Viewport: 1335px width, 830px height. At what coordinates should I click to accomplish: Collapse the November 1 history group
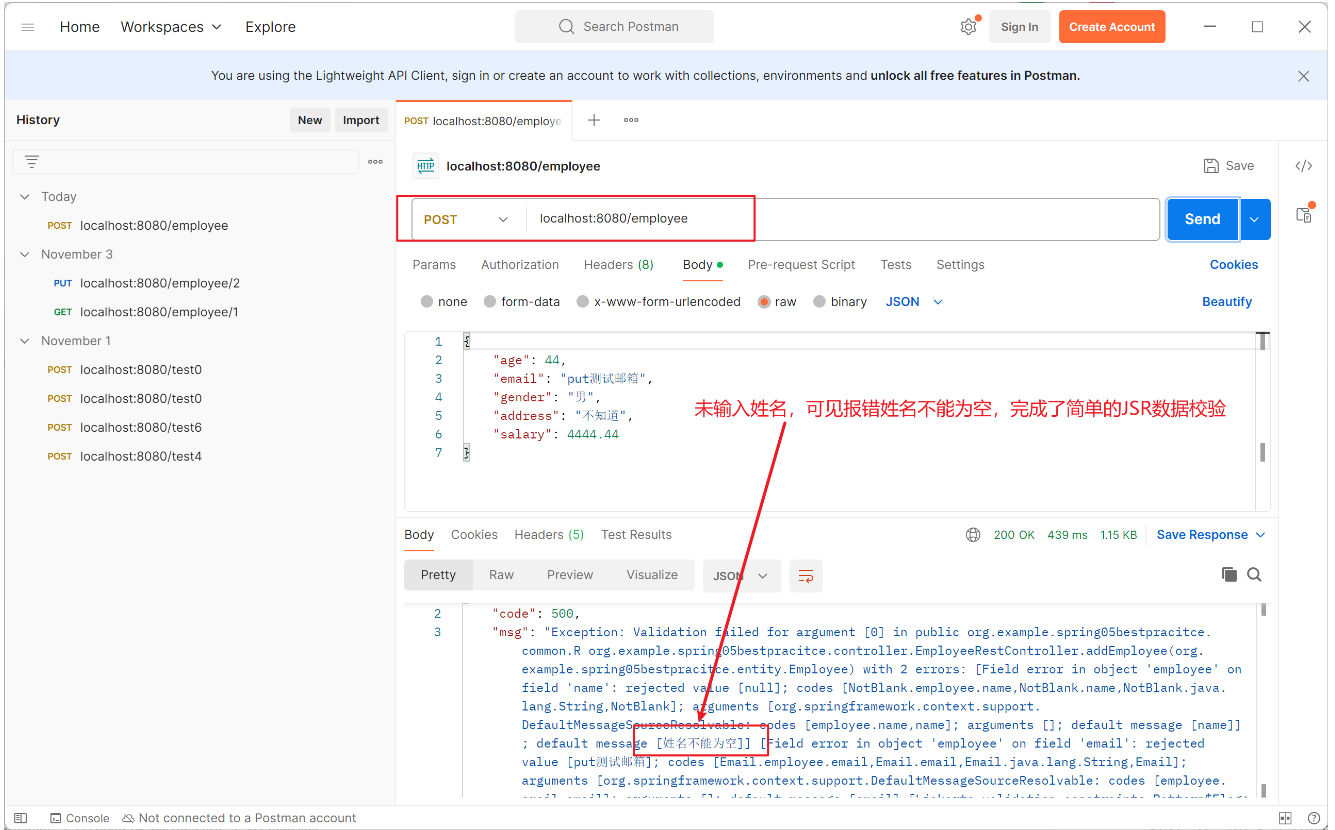point(25,341)
